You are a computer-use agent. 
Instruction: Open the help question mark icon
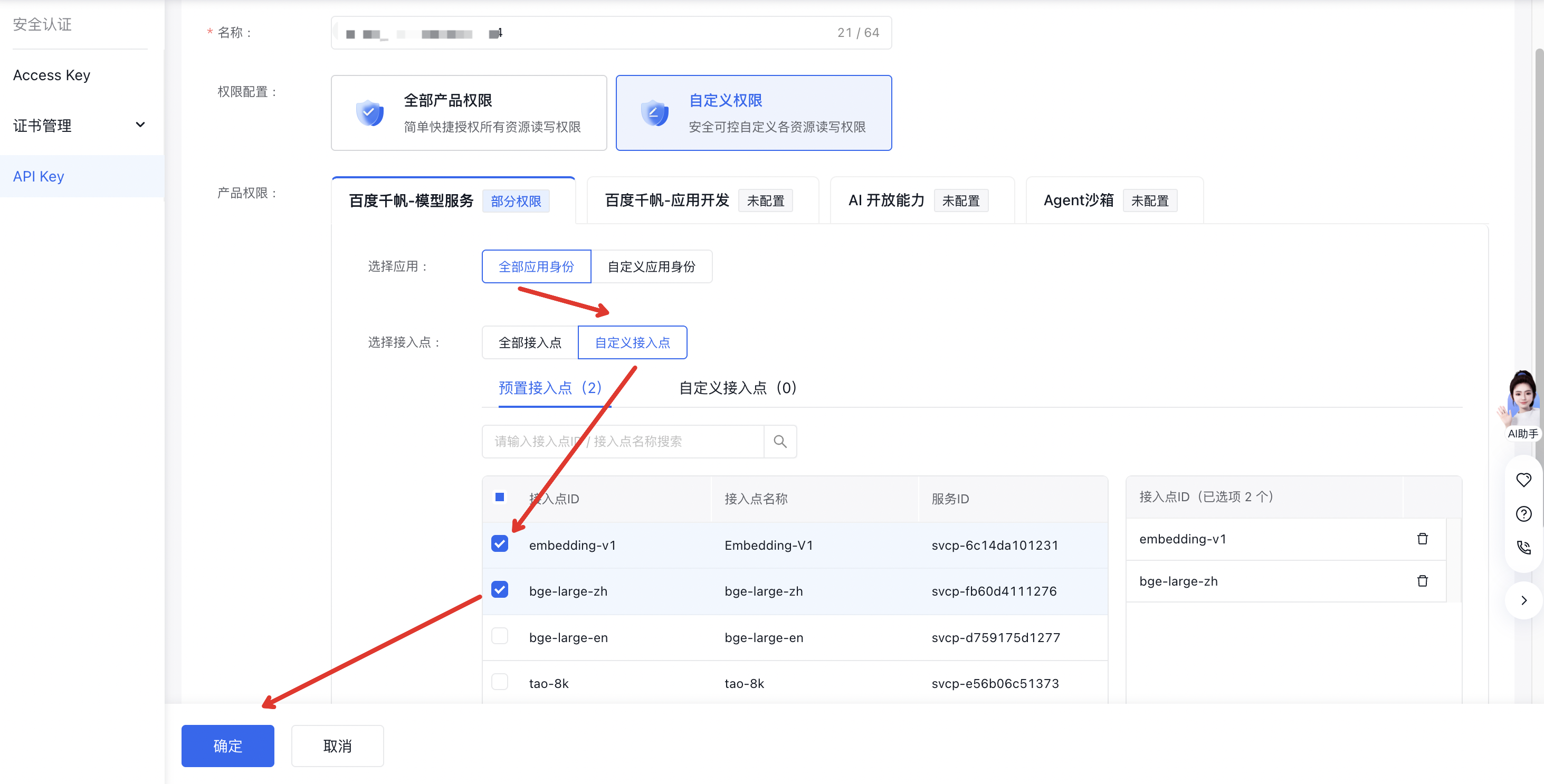(1523, 514)
